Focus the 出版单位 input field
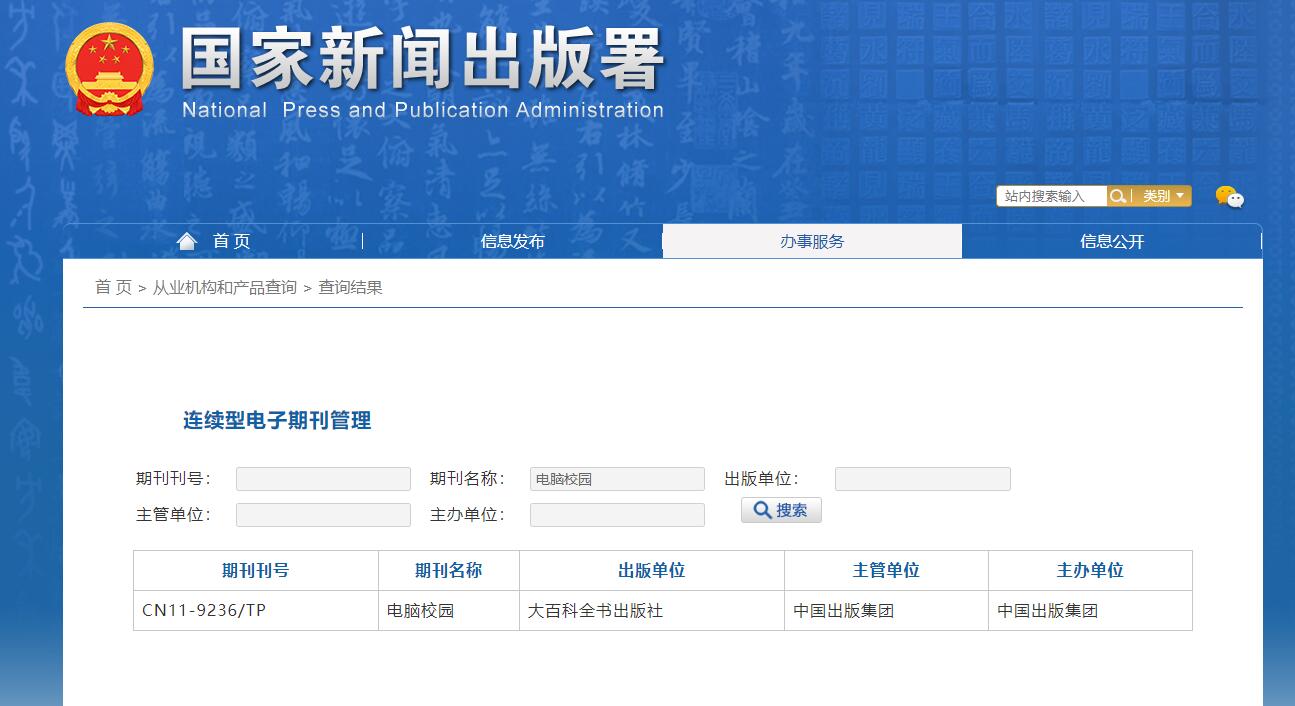This screenshot has height=706, width=1295. coord(922,479)
